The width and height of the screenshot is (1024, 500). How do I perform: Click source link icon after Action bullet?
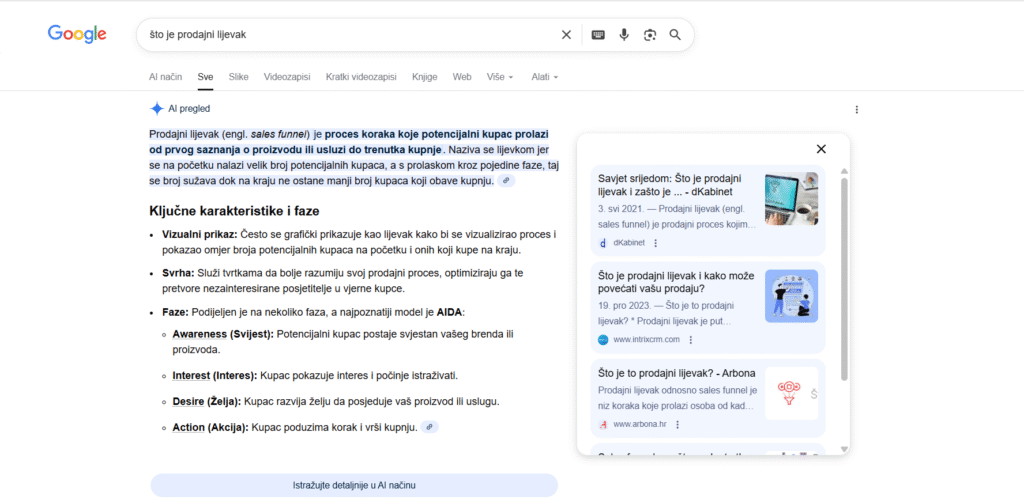click(x=429, y=427)
